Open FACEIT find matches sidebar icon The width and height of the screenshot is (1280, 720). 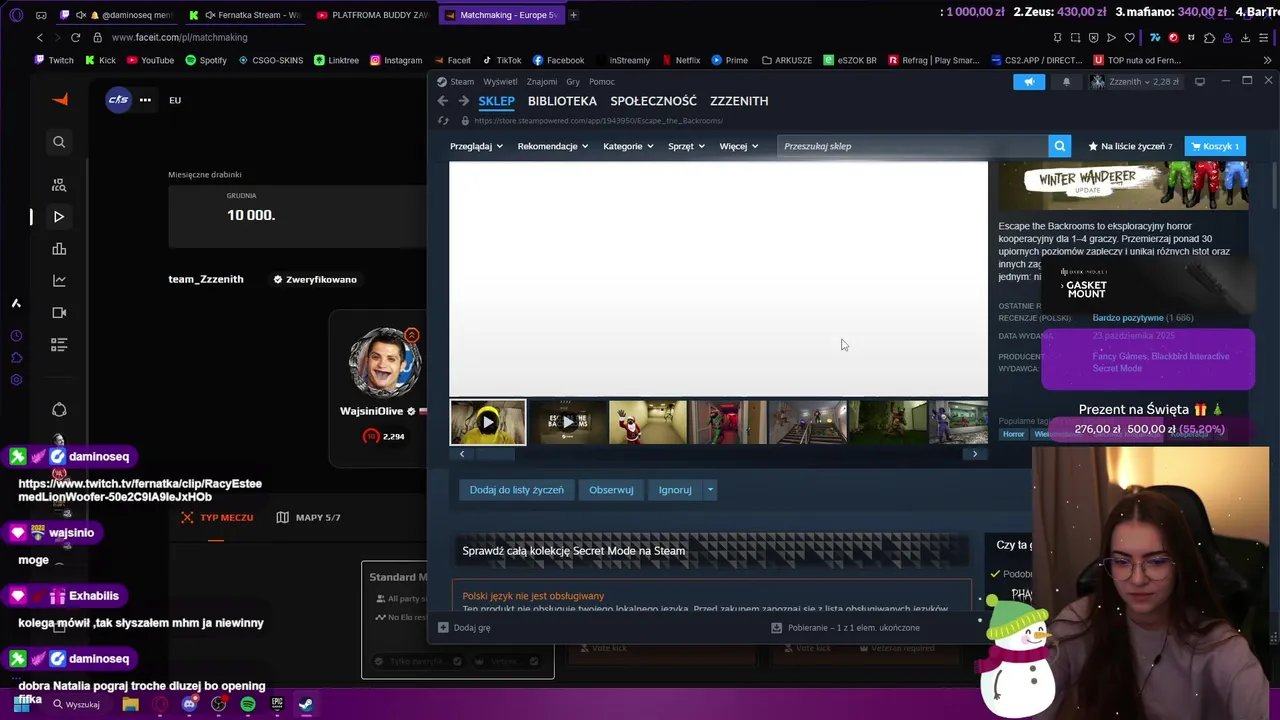pyautogui.click(x=59, y=185)
